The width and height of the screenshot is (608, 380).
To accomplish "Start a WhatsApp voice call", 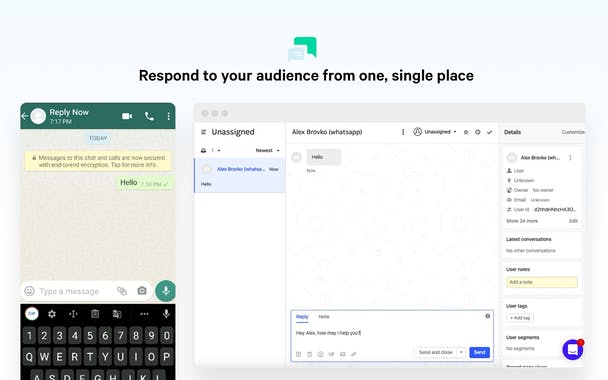I will [149, 116].
